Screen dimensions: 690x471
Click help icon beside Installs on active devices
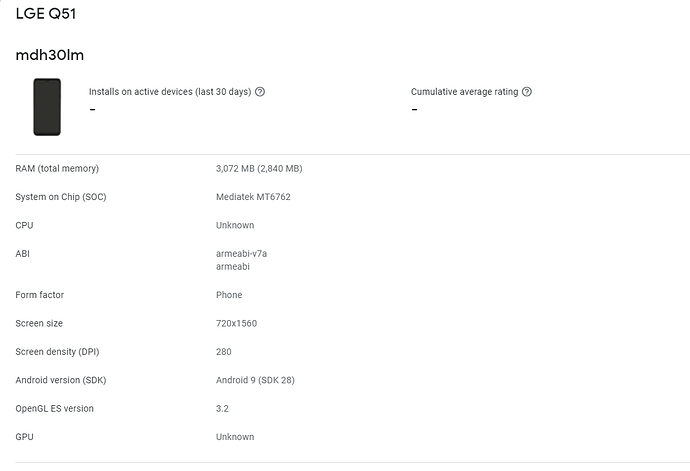(260, 92)
